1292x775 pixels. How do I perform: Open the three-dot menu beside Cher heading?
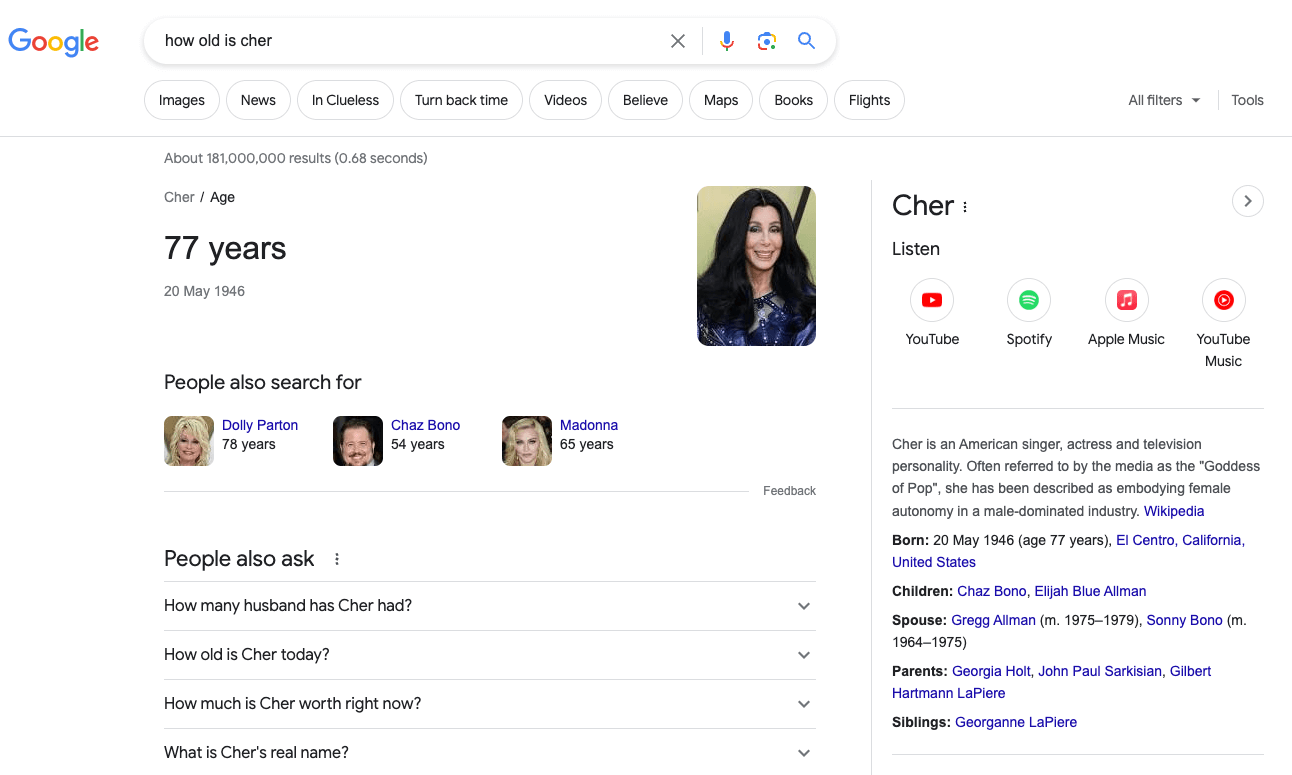pos(965,207)
